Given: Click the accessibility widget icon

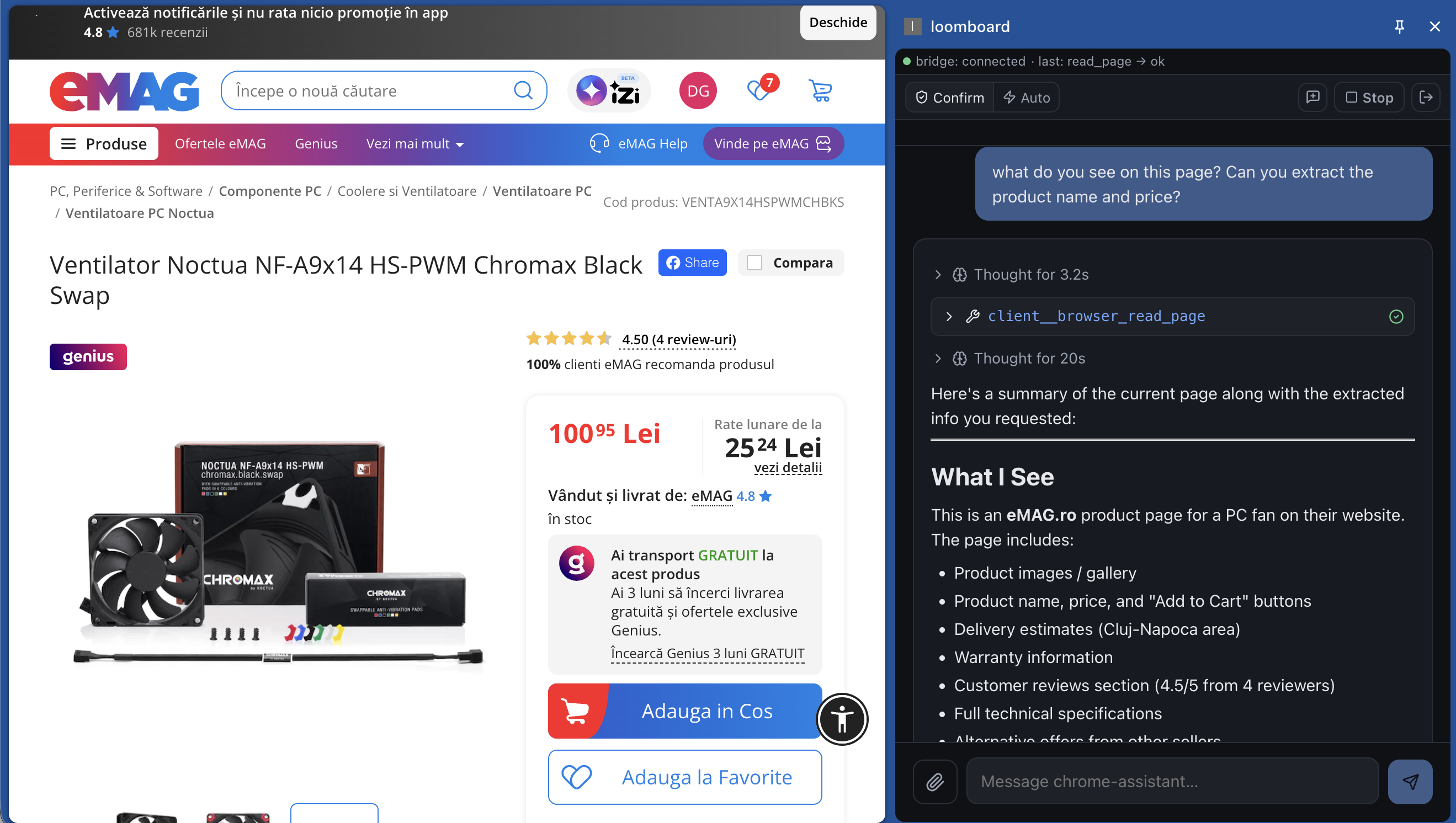Looking at the screenshot, I should pos(842,719).
